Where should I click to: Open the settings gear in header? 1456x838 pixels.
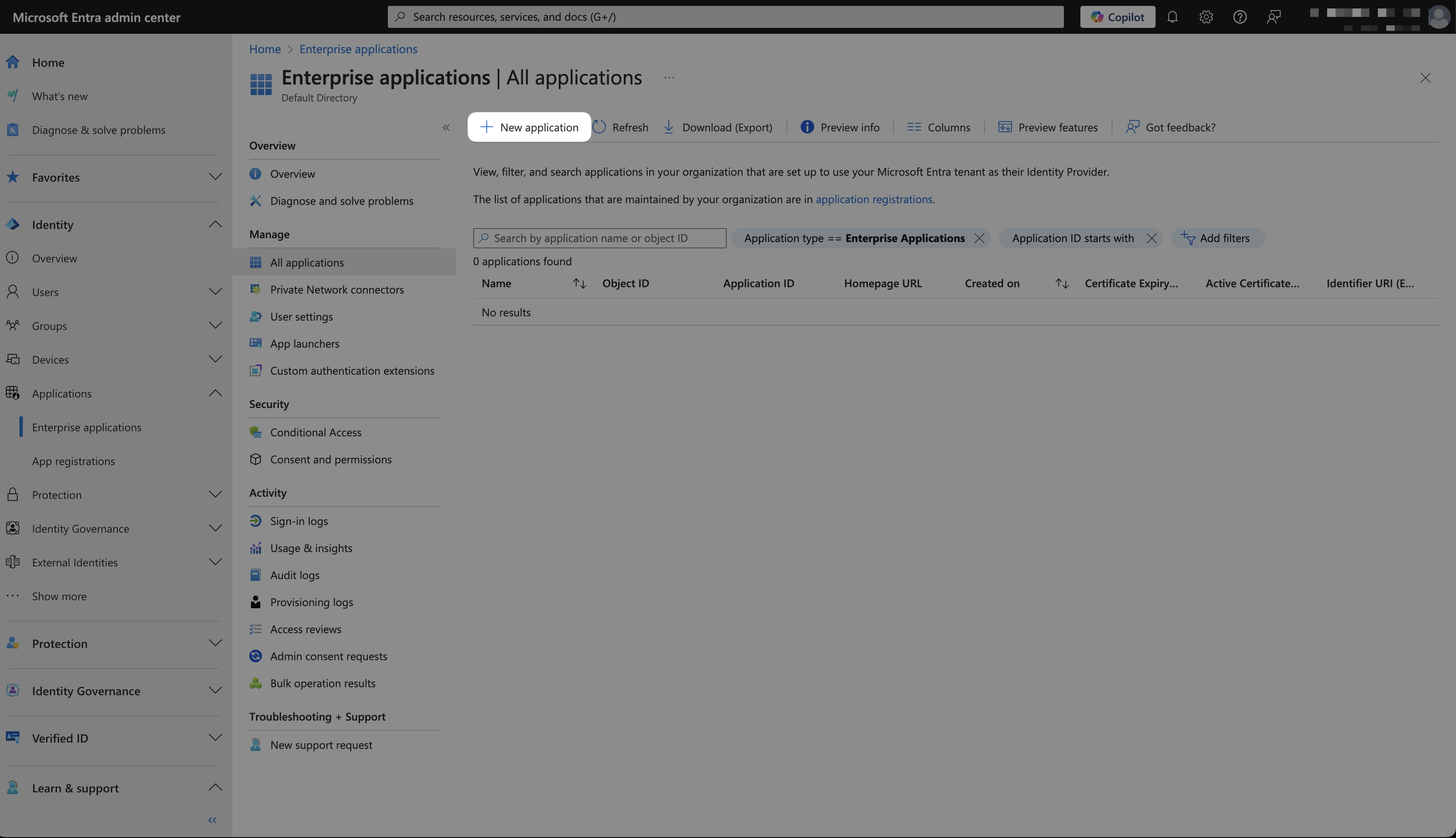(x=1206, y=17)
